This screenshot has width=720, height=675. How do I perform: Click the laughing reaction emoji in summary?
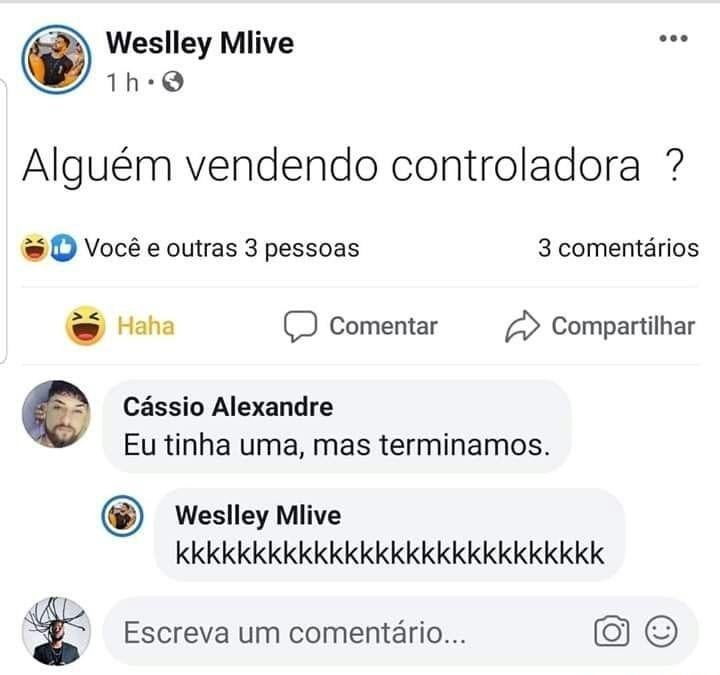point(34,248)
